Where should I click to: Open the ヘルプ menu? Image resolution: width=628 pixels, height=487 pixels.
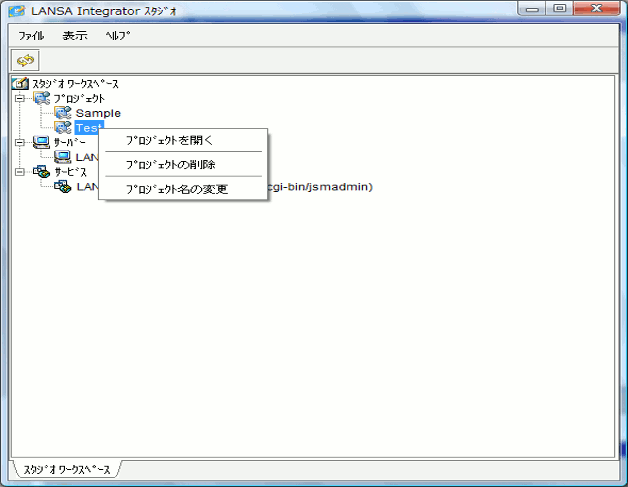point(118,36)
